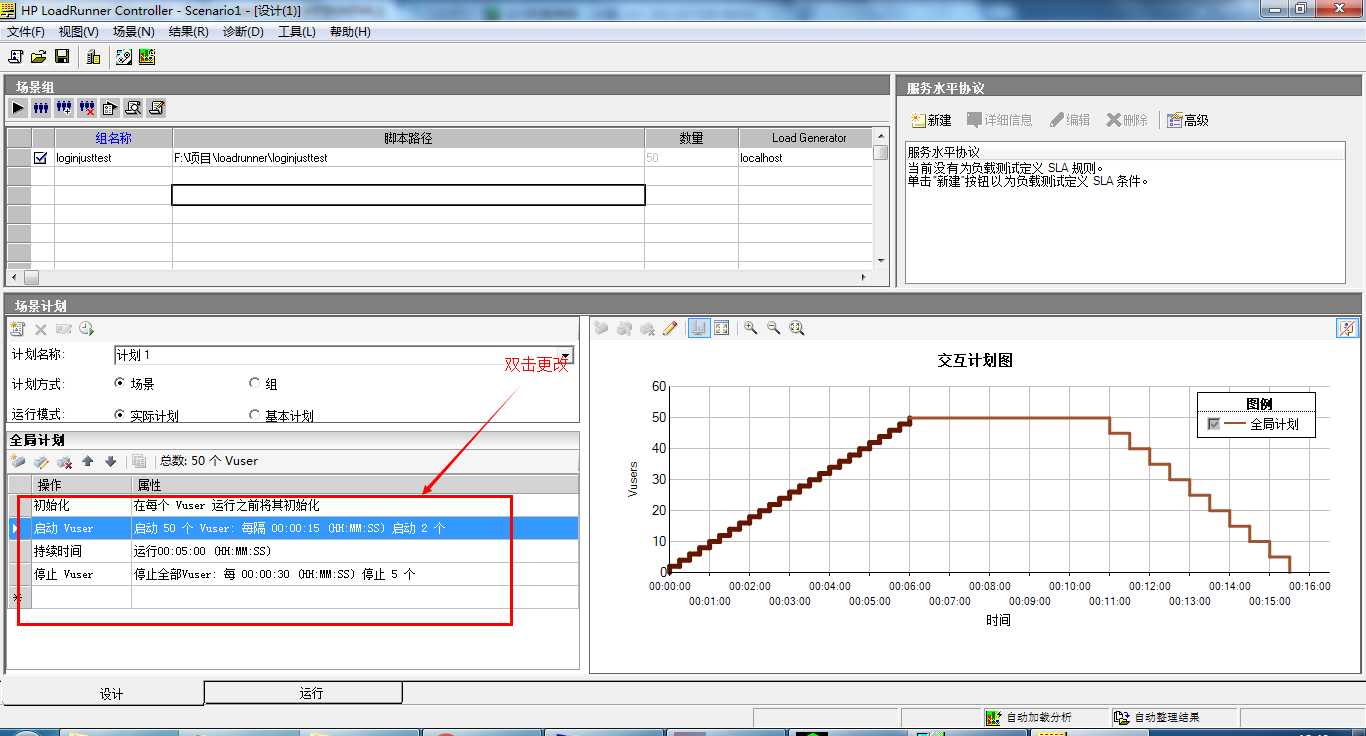The image size is (1366, 736).
Task: Open the Run-Time Settings icon
Action: 110,107
